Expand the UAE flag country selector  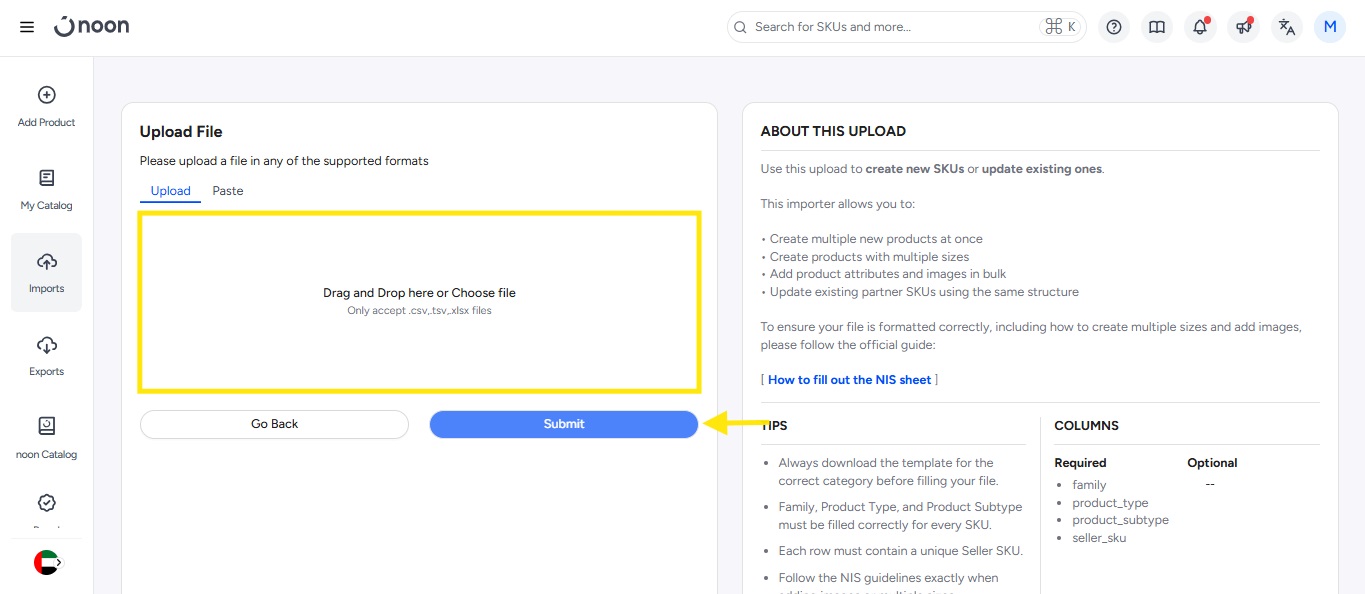tap(47, 563)
